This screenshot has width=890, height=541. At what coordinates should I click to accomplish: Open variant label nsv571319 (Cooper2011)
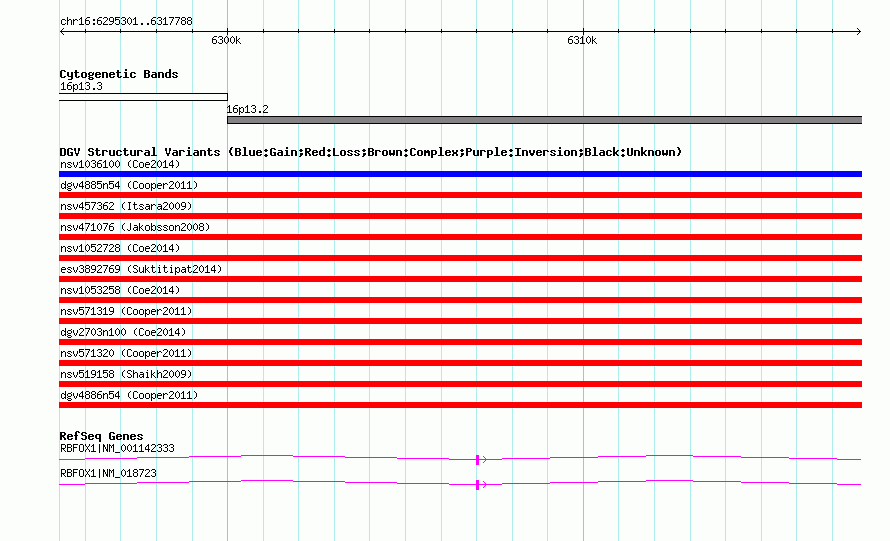pyautogui.click(x=126, y=311)
